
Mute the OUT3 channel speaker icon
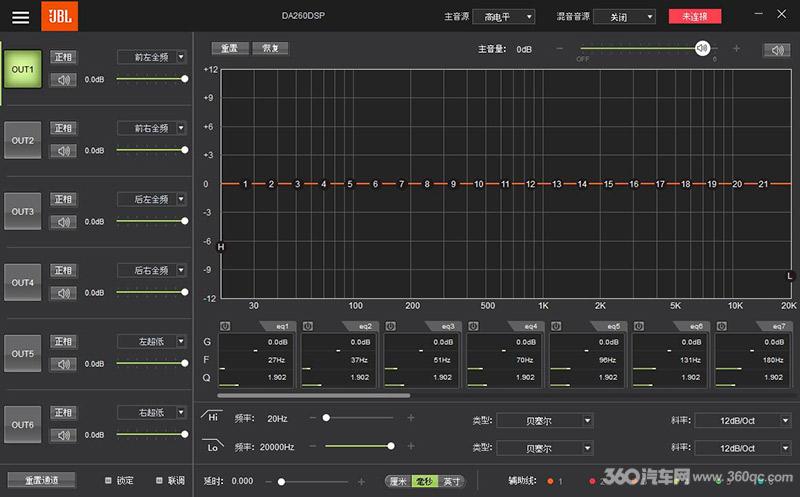coord(63,221)
